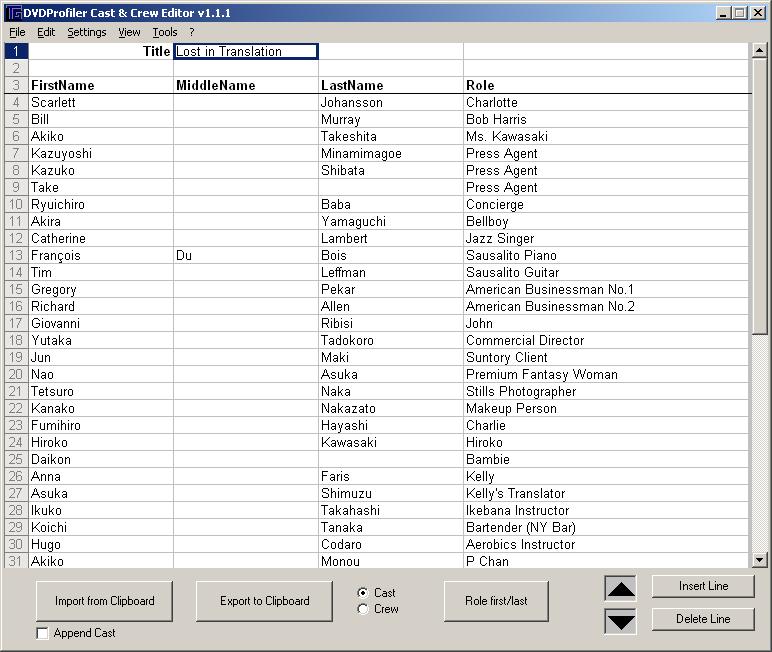Click the move line down arrow button
The width and height of the screenshot is (772, 652).
tap(620, 621)
